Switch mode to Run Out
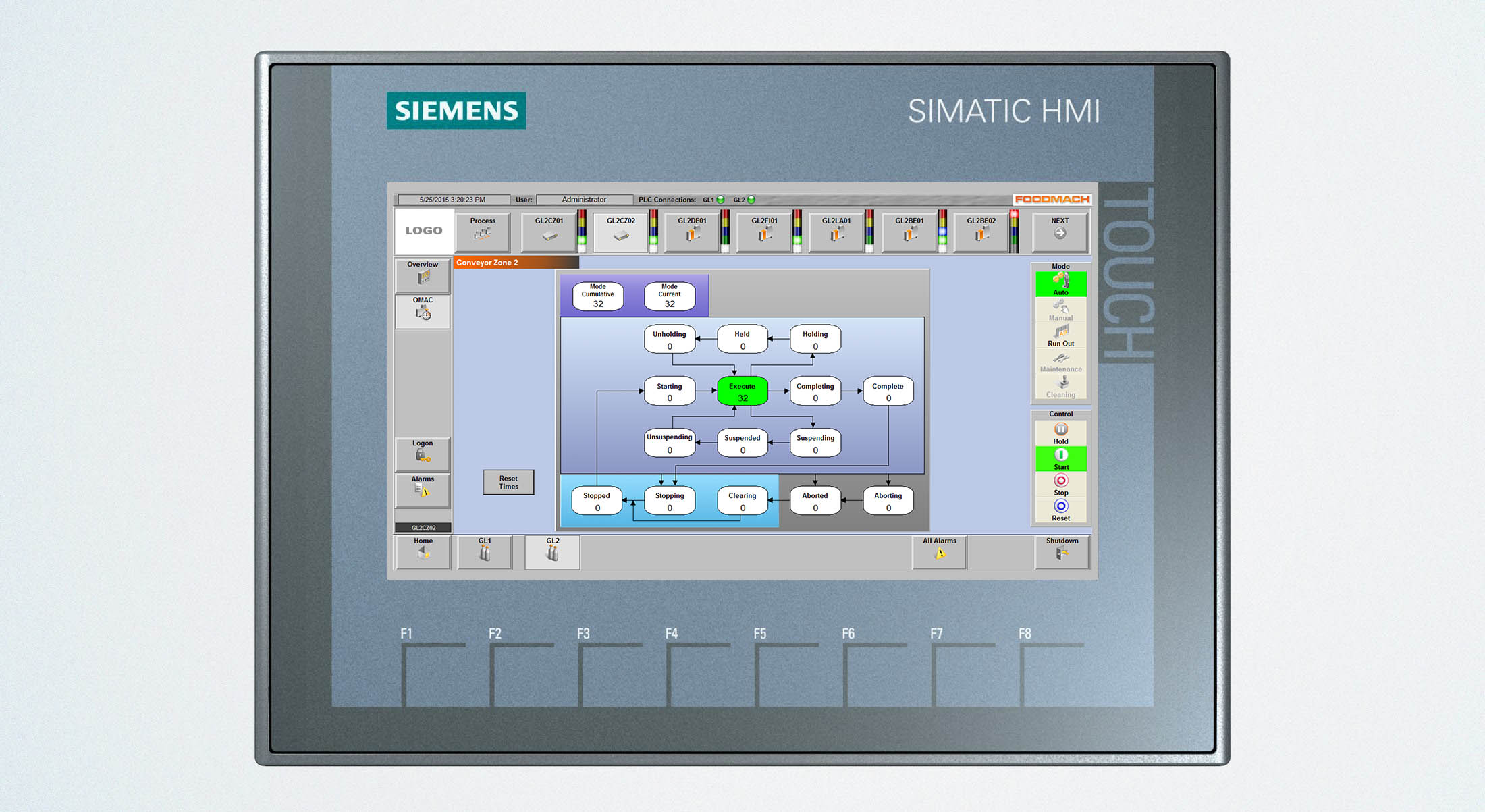The width and height of the screenshot is (1485, 812). pyautogui.click(x=1060, y=335)
